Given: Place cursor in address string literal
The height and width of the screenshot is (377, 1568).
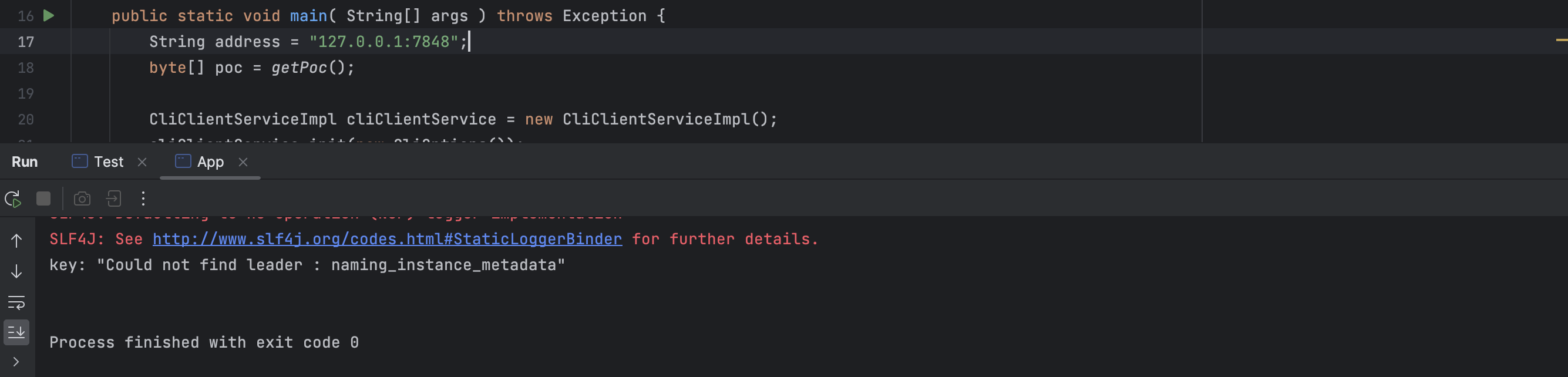Looking at the screenshot, I should (383, 42).
